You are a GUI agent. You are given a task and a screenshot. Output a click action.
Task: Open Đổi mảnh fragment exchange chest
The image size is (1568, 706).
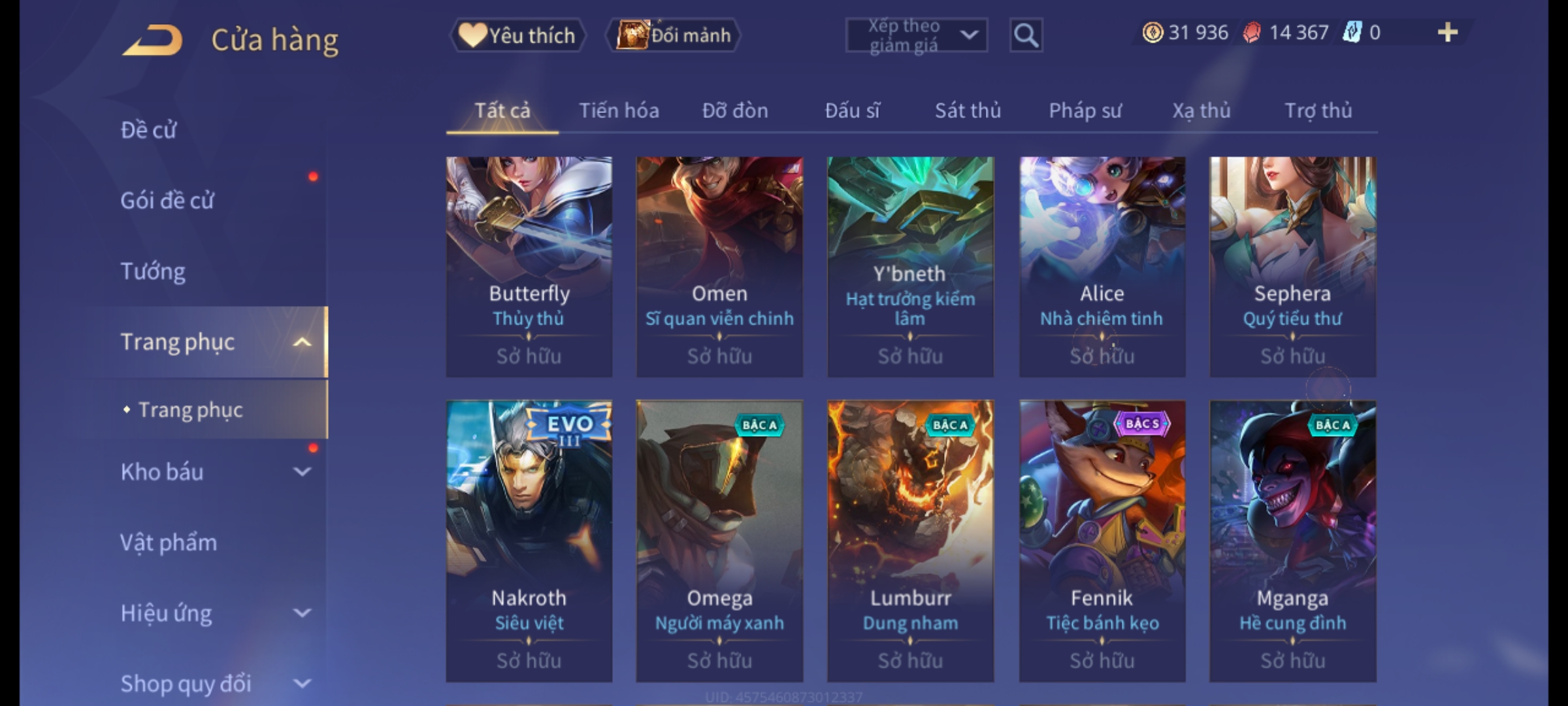(674, 35)
